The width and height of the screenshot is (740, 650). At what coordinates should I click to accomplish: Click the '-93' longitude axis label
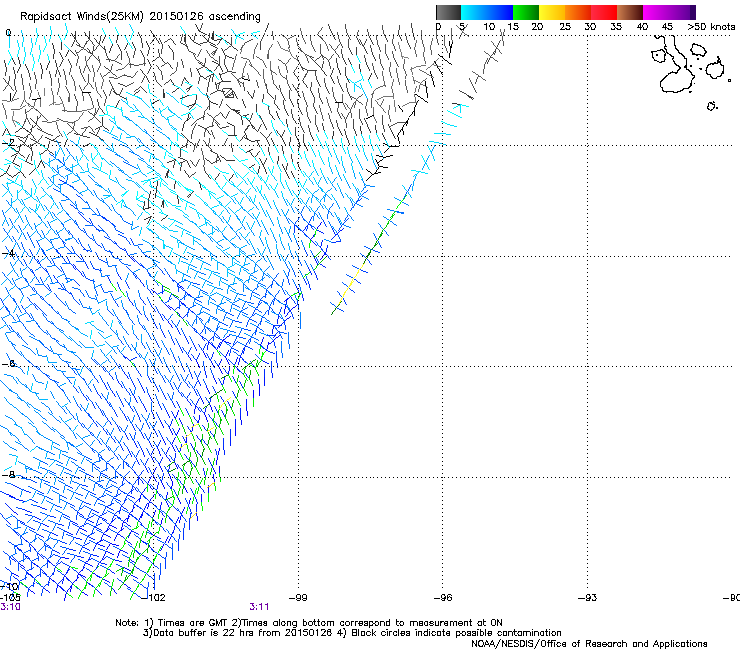(x=587, y=598)
